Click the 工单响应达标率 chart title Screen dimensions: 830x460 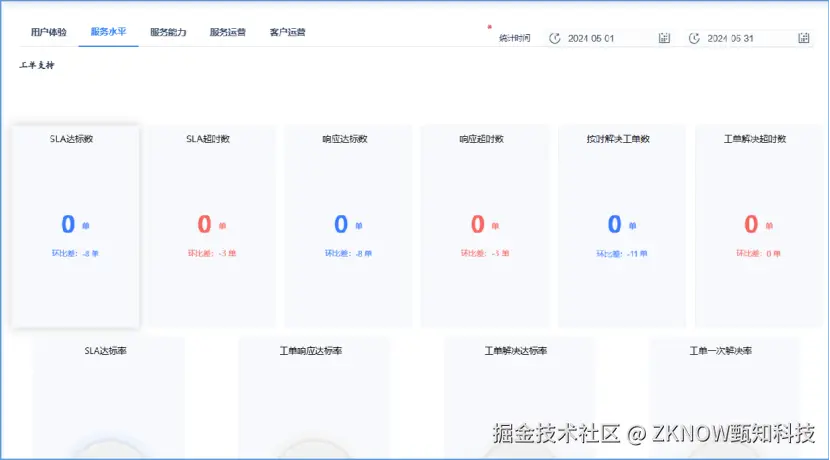click(311, 350)
